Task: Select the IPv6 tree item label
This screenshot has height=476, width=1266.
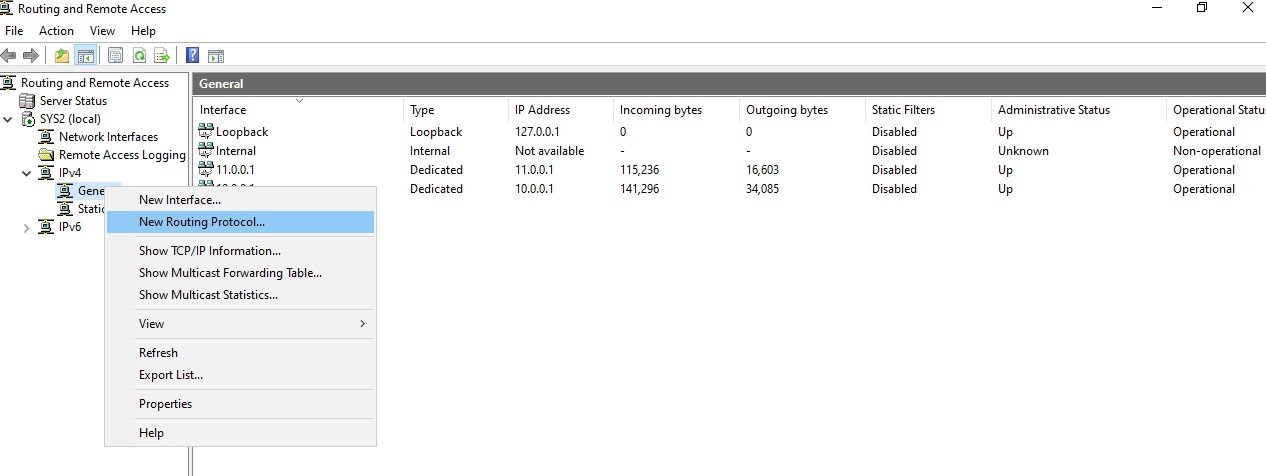Action: click(70, 227)
